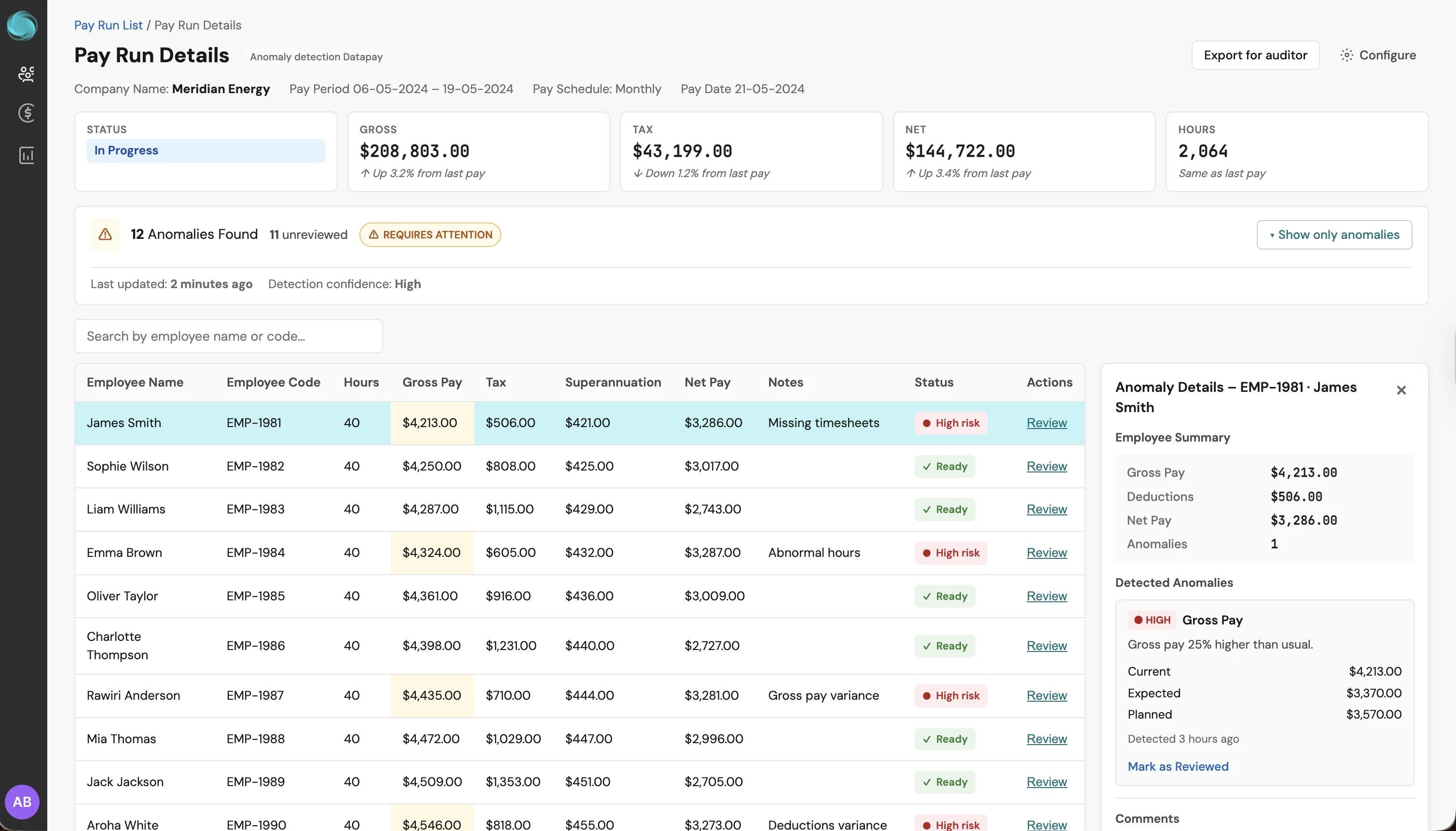Open Review for Liam Williams
The height and width of the screenshot is (831, 1456).
[x=1046, y=509]
